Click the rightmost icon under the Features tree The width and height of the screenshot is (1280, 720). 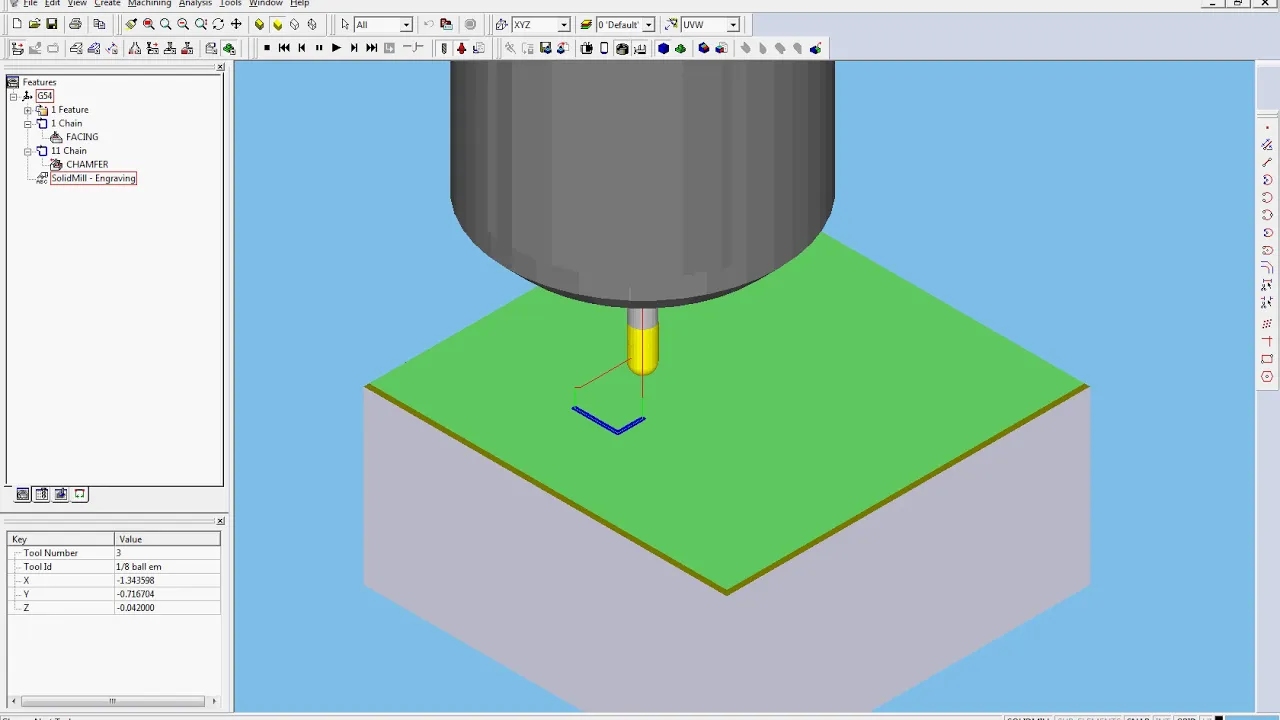80,494
